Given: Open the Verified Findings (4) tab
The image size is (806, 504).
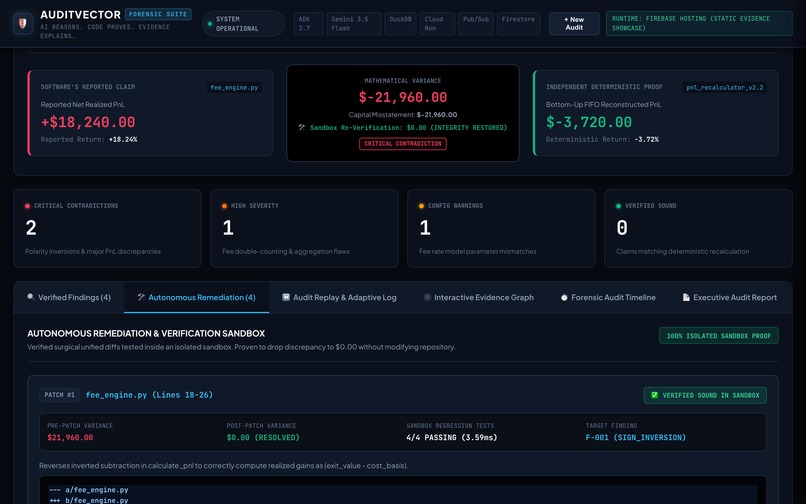Looking at the screenshot, I should (69, 297).
